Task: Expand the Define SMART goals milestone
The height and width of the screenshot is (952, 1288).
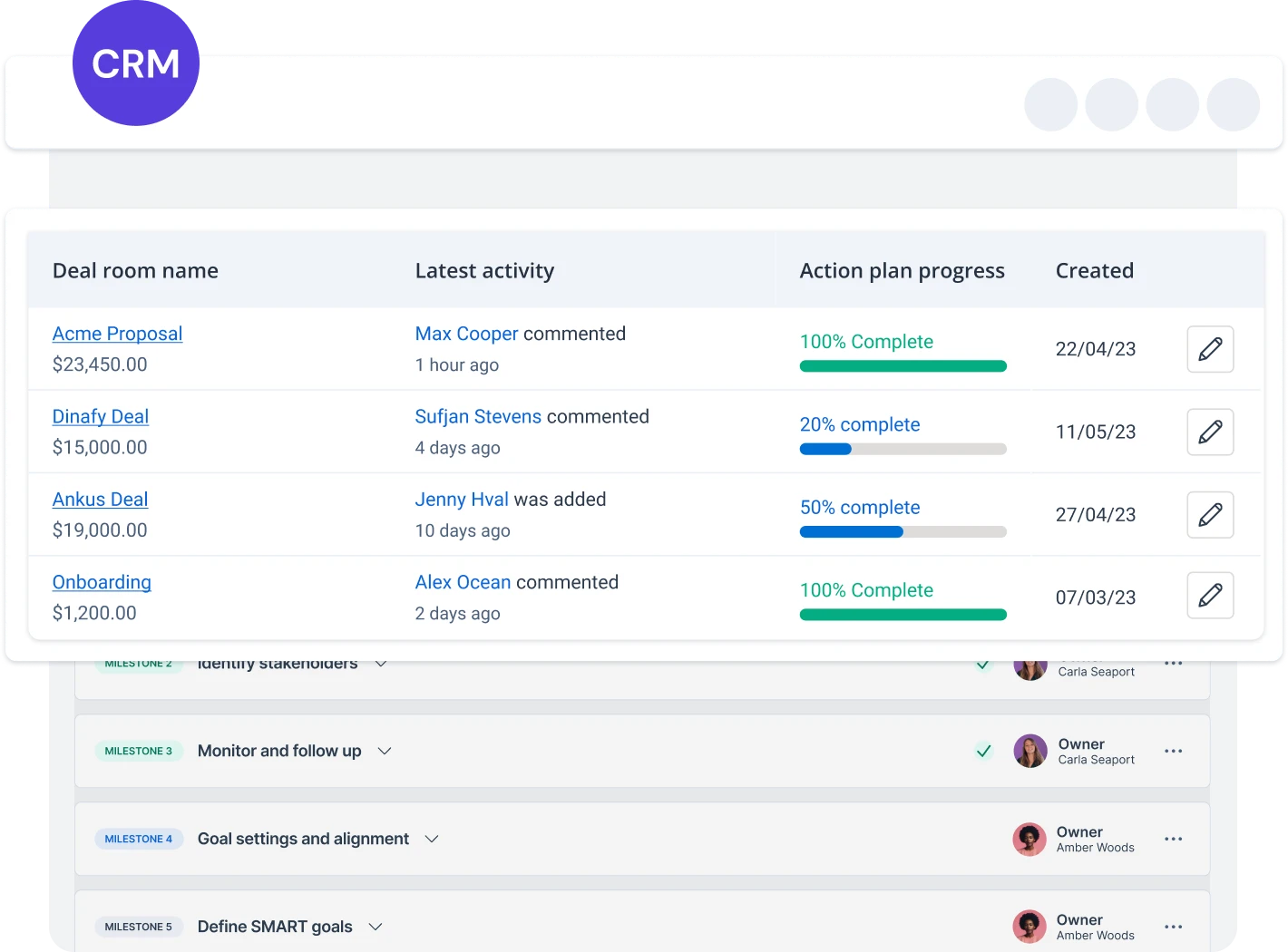Action: (375, 927)
